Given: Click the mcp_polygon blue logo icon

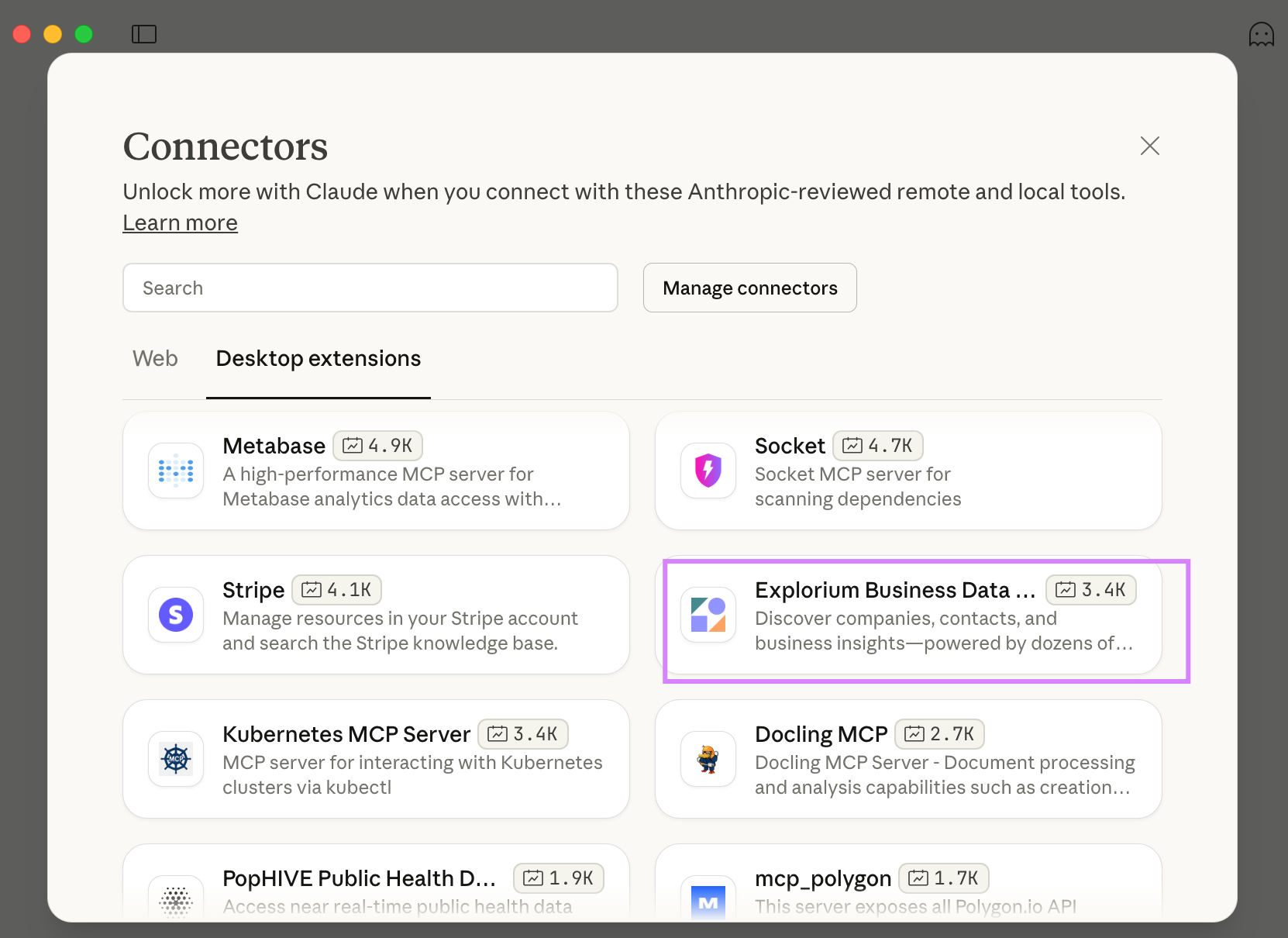Looking at the screenshot, I should click(708, 899).
